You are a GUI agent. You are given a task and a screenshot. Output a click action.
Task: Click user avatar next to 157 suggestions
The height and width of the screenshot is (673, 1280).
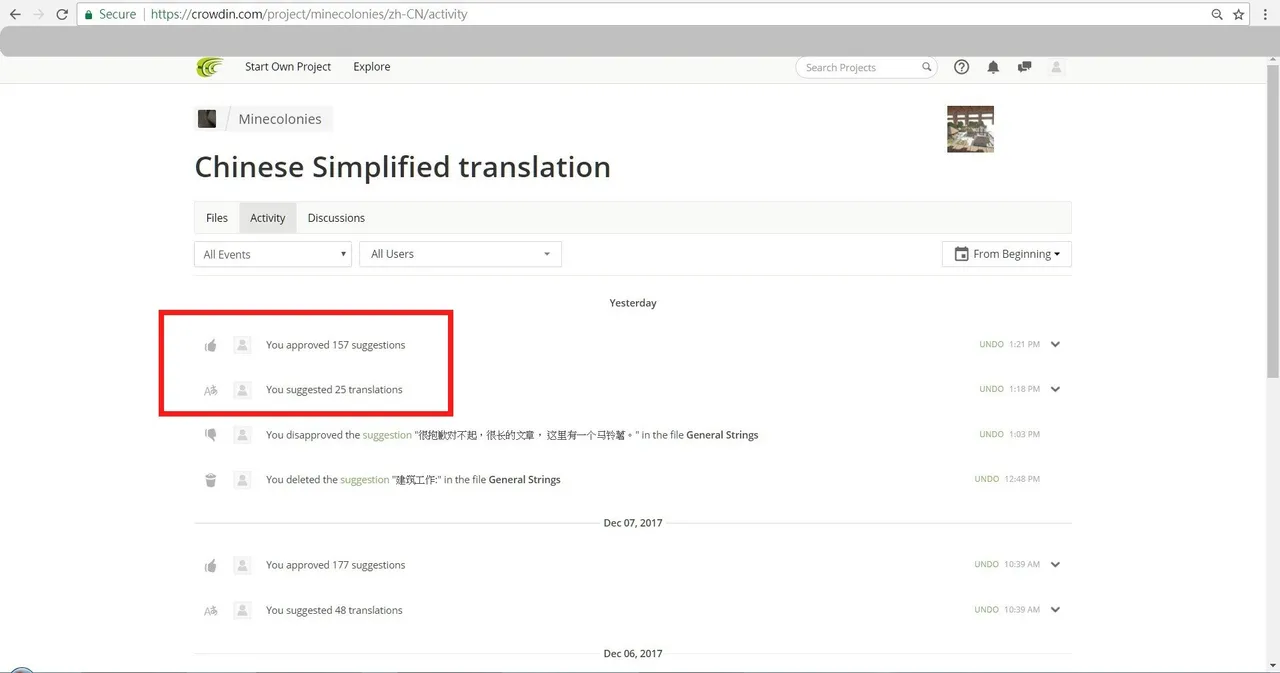click(242, 345)
